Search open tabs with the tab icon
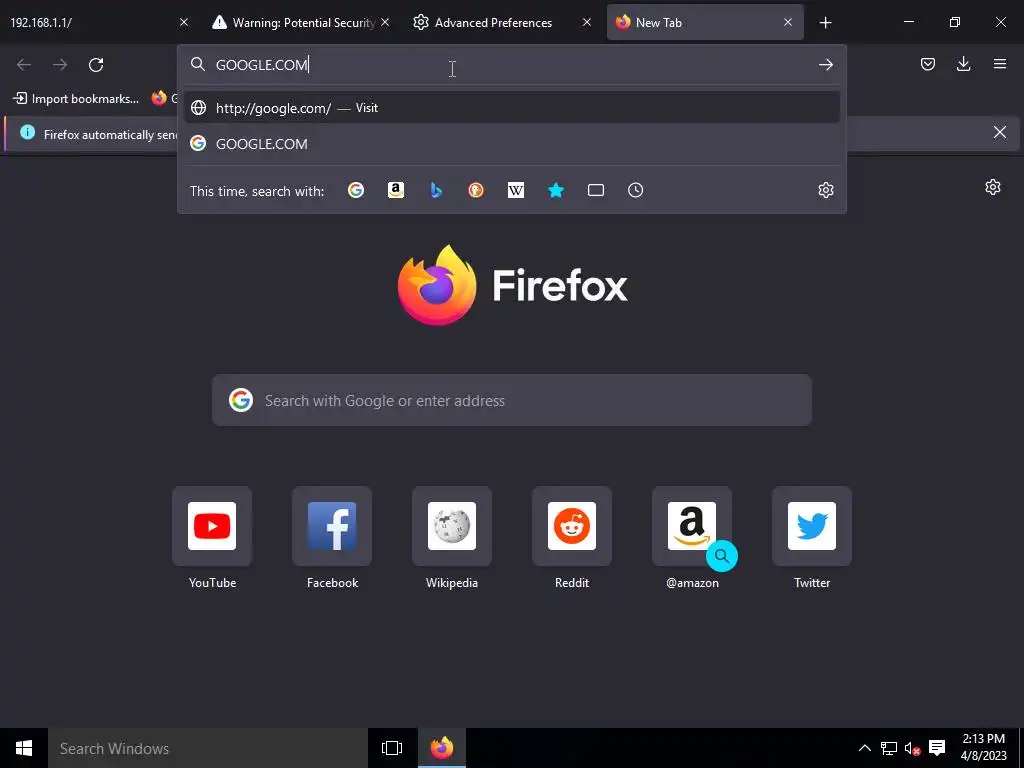This screenshot has width=1024, height=768. tap(596, 190)
